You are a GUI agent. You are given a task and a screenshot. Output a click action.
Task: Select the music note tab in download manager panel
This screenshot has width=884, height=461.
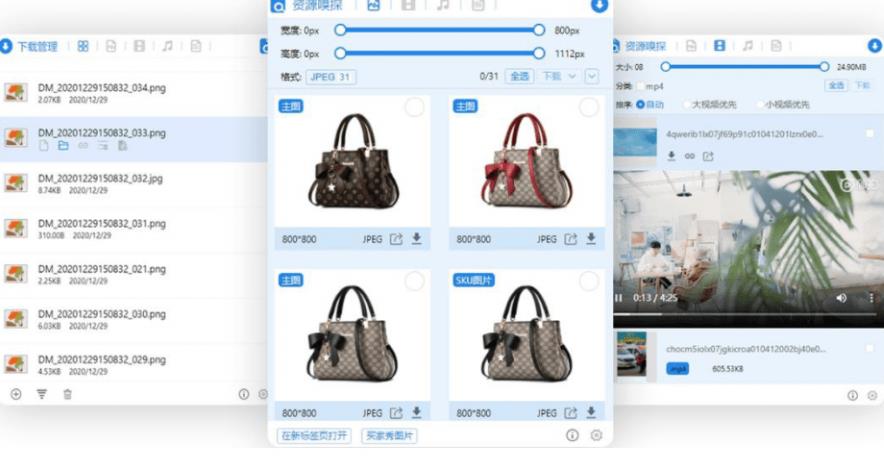[167, 46]
